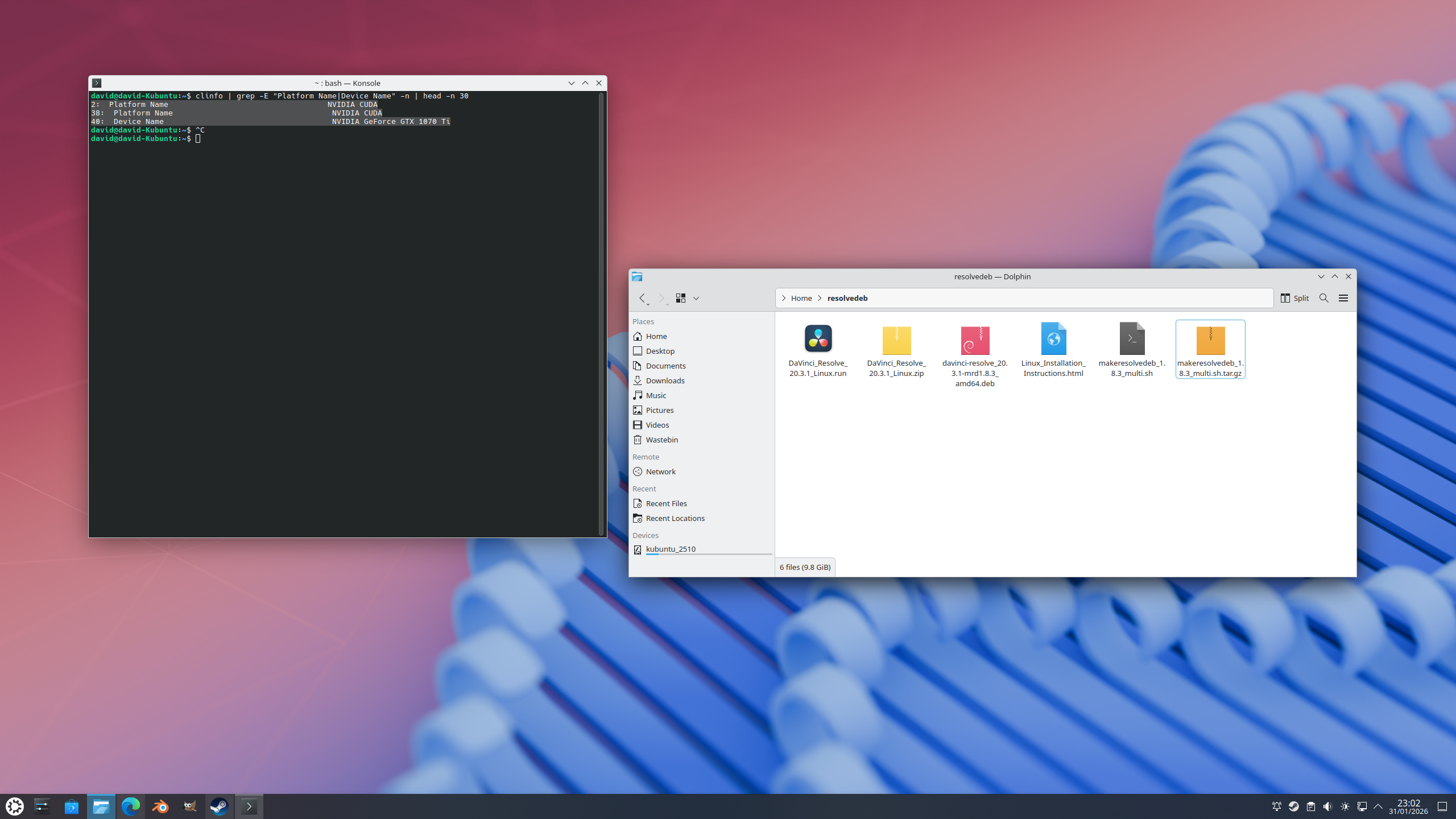The image size is (1456, 819).
Task: Launch Steam from the taskbar
Action: tap(219, 806)
